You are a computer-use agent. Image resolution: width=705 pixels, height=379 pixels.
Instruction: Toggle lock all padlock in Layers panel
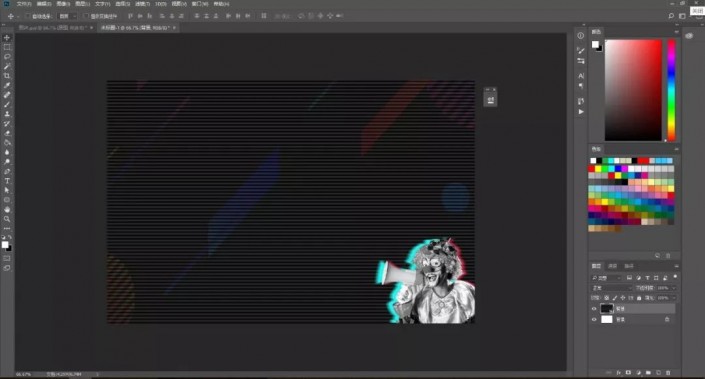click(x=639, y=298)
